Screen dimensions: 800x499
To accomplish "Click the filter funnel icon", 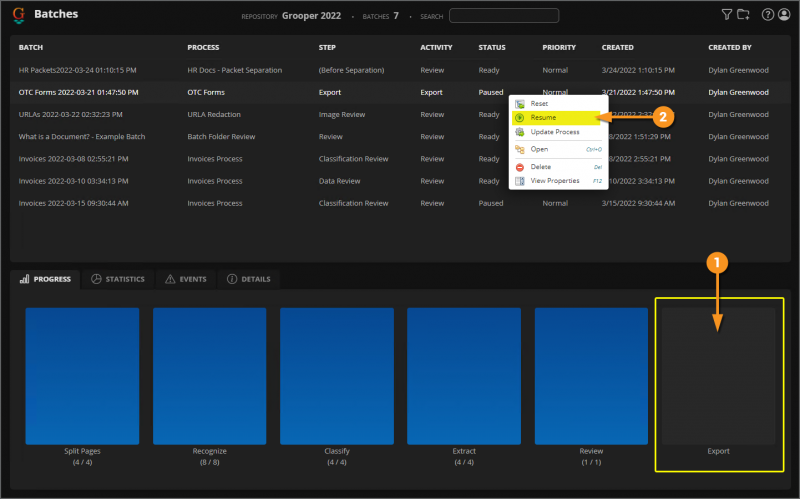I will click(x=727, y=15).
